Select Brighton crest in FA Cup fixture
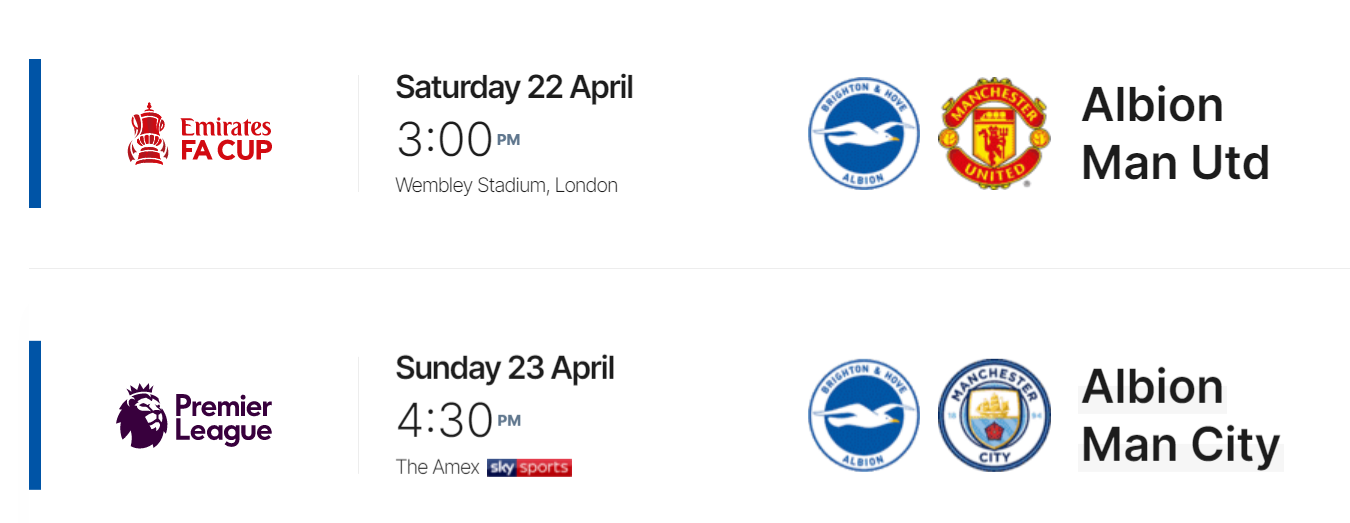 (864, 133)
